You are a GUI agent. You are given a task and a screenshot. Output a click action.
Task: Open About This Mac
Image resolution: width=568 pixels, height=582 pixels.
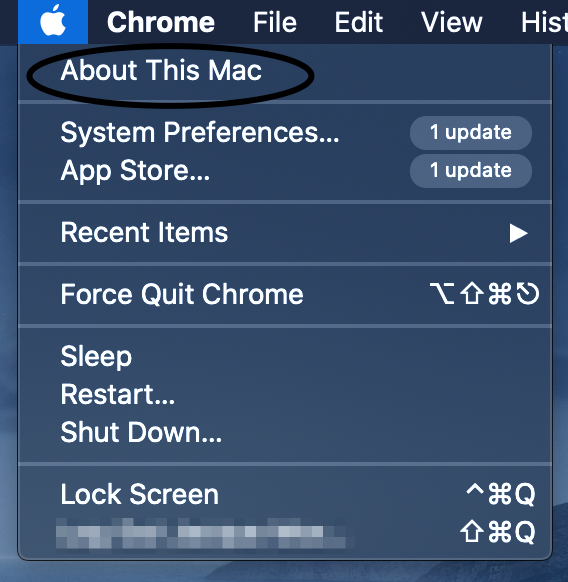coord(161,70)
